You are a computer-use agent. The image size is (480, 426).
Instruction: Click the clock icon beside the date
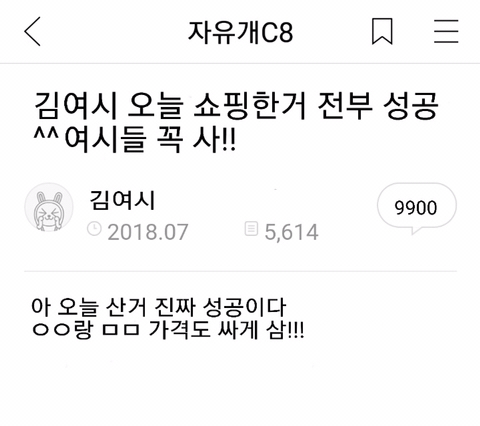pyautogui.click(x=94, y=229)
